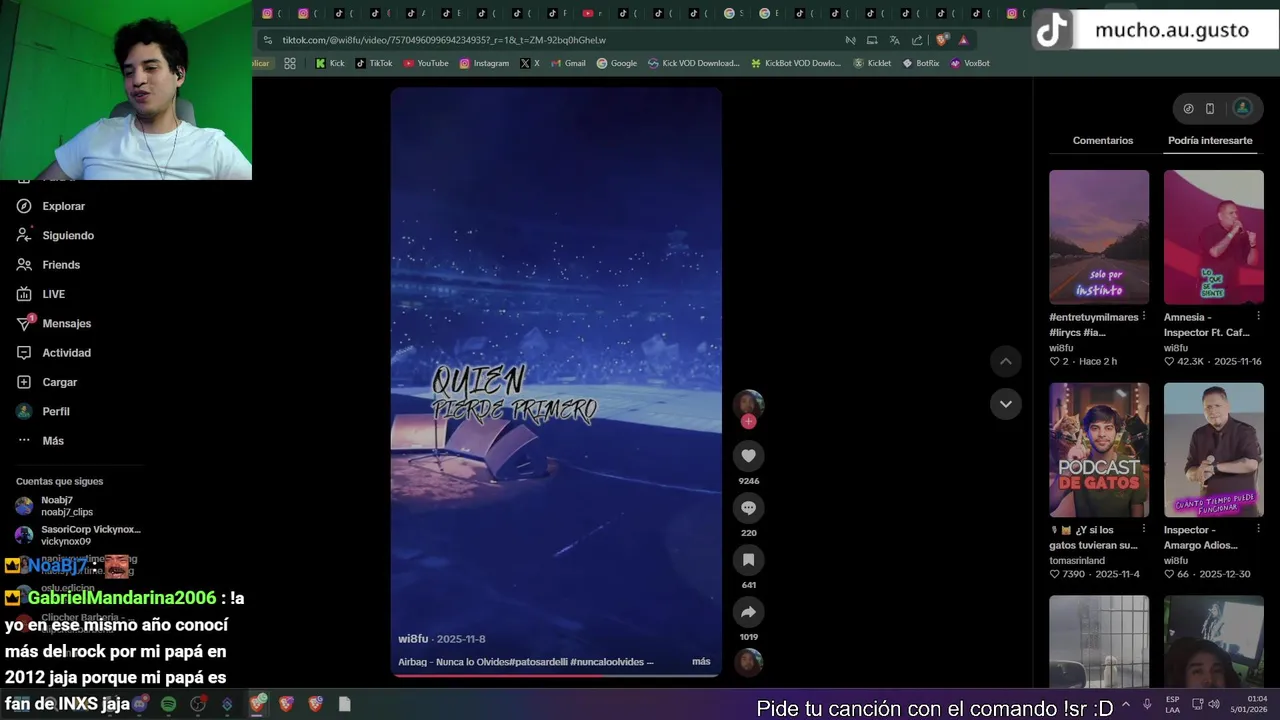Switch to the YouTube browser tab
The height and width of the screenshot is (720, 1280).
tap(592, 13)
